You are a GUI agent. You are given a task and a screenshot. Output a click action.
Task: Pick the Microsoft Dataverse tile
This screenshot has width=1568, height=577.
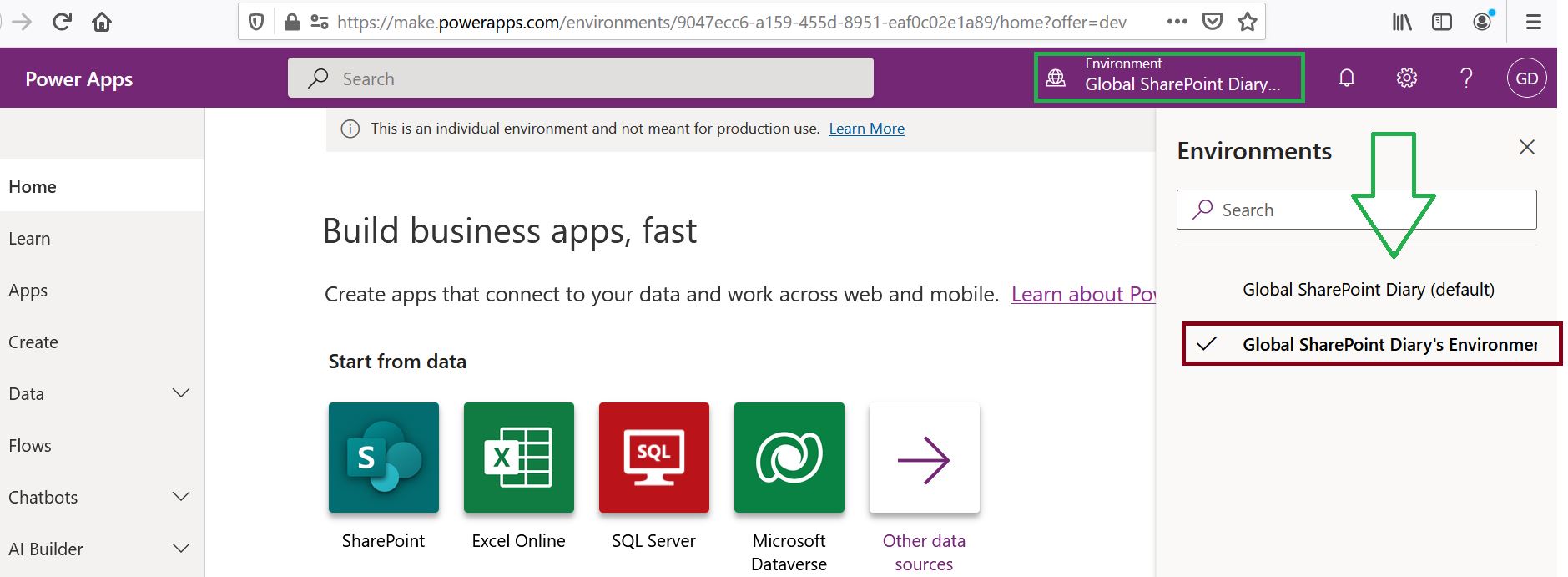[789, 458]
